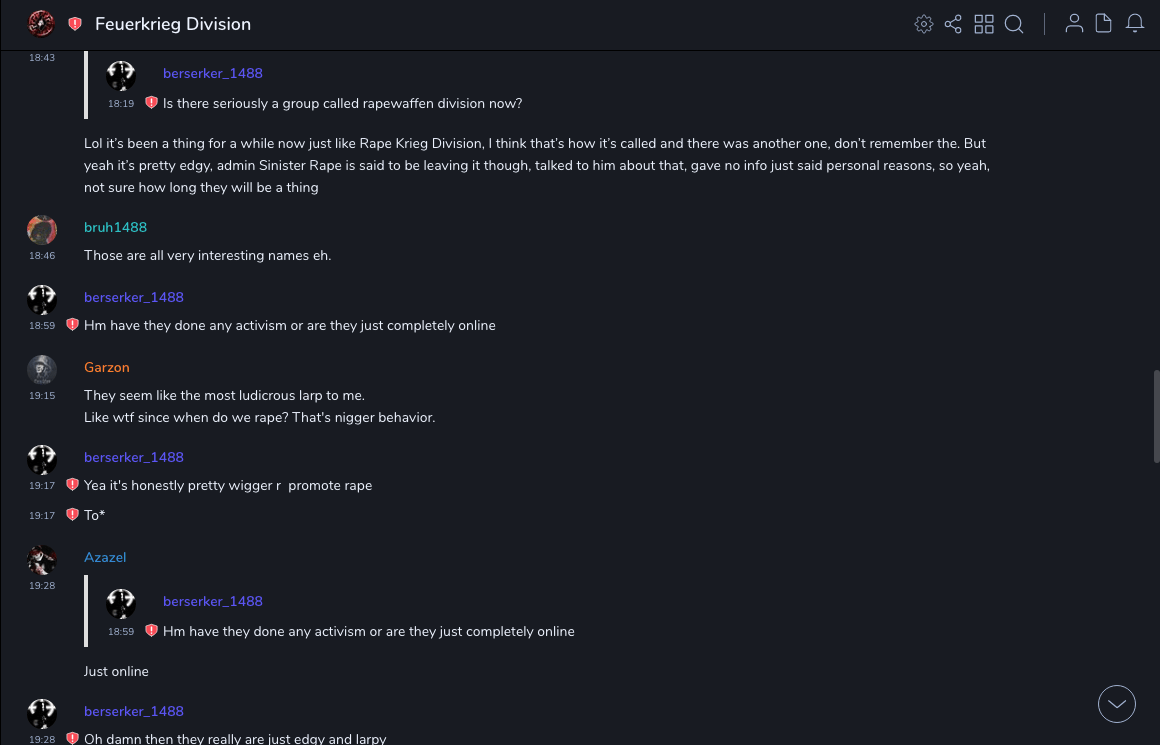Select Garzon's profile avatar

(x=42, y=370)
